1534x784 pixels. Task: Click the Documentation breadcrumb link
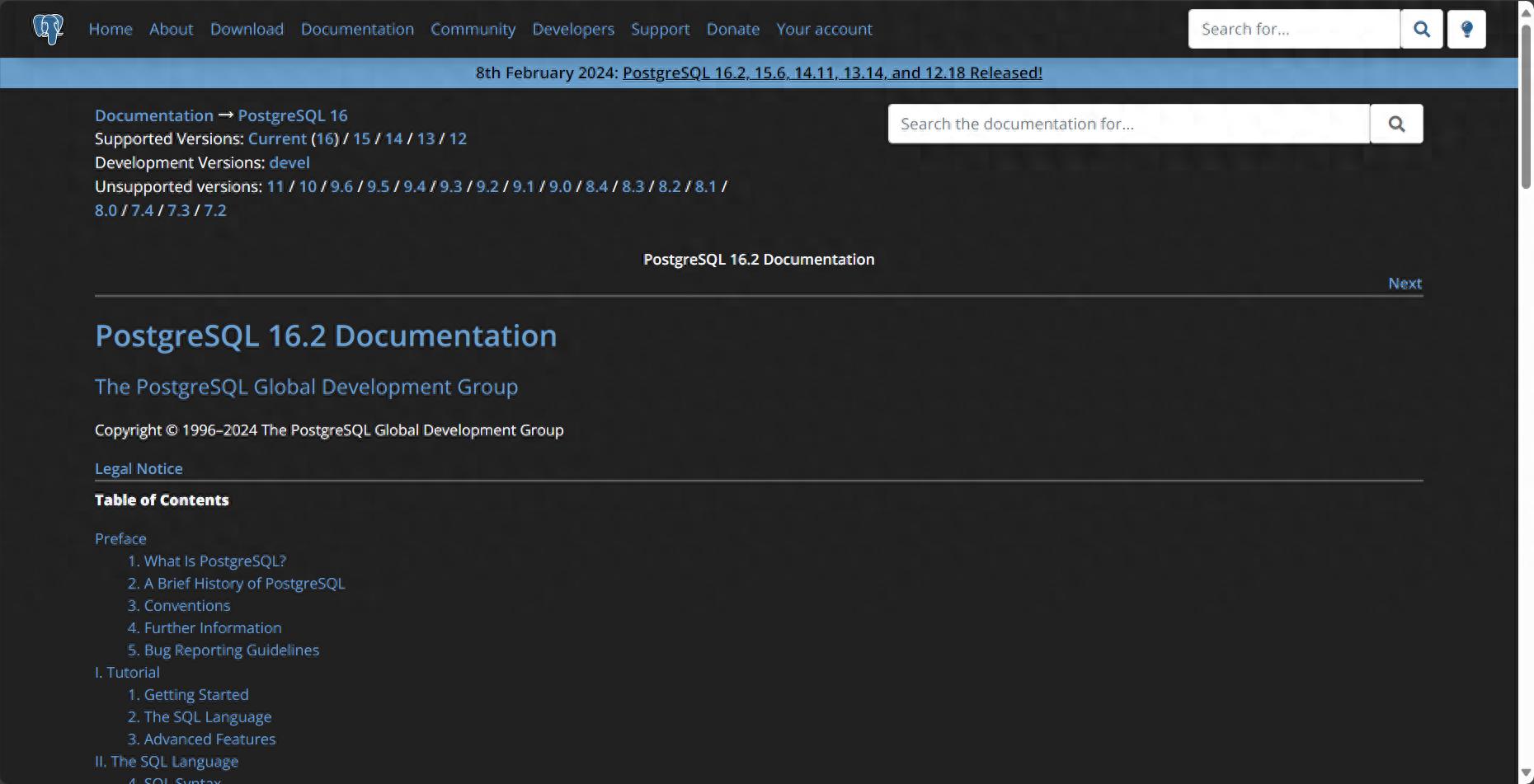[x=154, y=115]
